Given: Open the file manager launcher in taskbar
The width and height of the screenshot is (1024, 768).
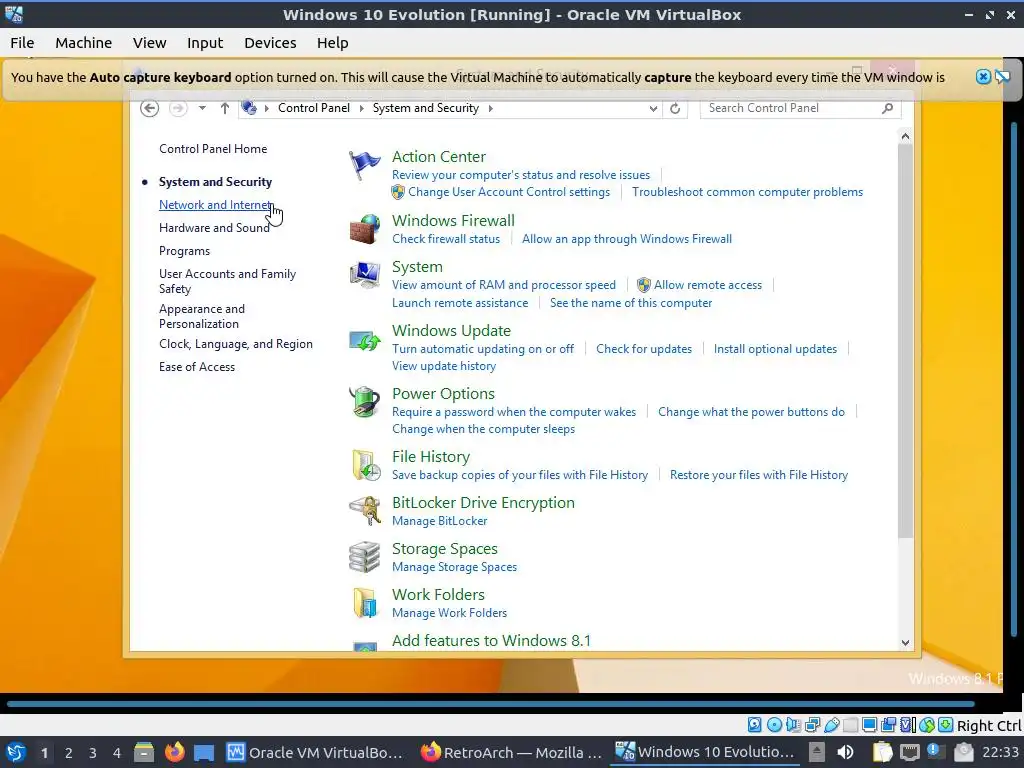Looking at the screenshot, I should click(144, 752).
